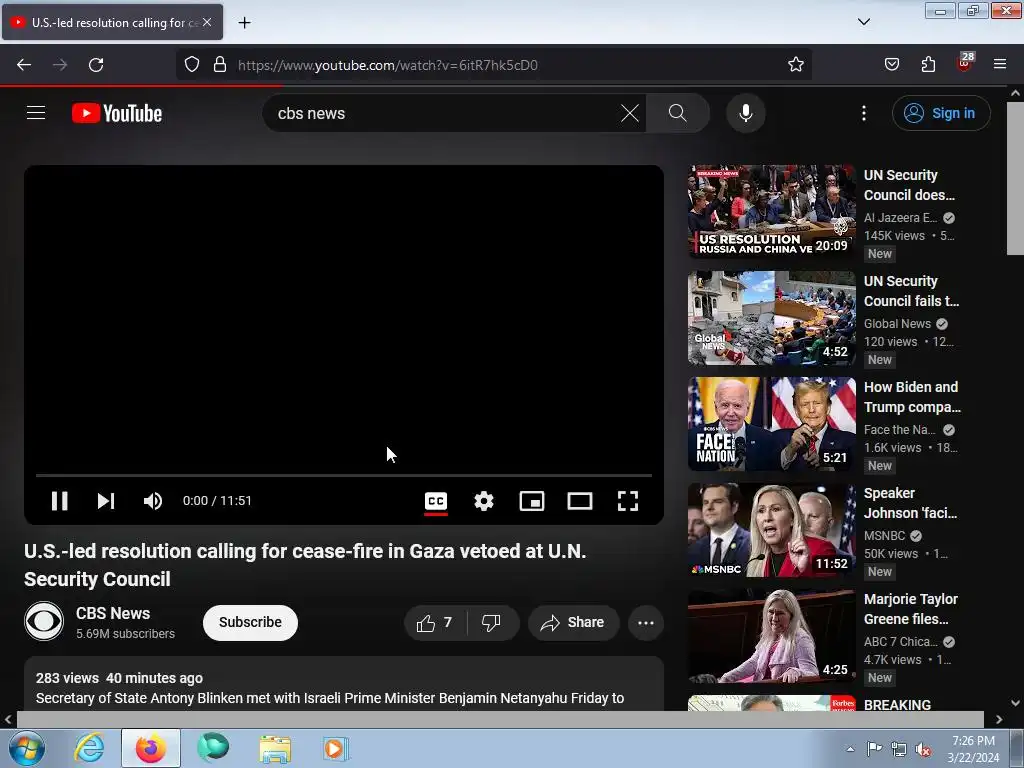The image size is (1024, 768).
Task: Open Marjorie Taylor Greene files video title
Action: click(910, 609)
